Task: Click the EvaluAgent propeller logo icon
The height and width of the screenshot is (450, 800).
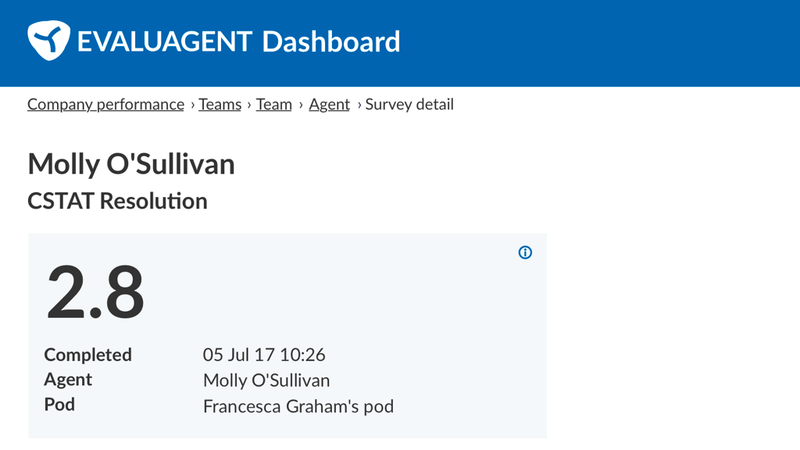Action: [46, 41]
